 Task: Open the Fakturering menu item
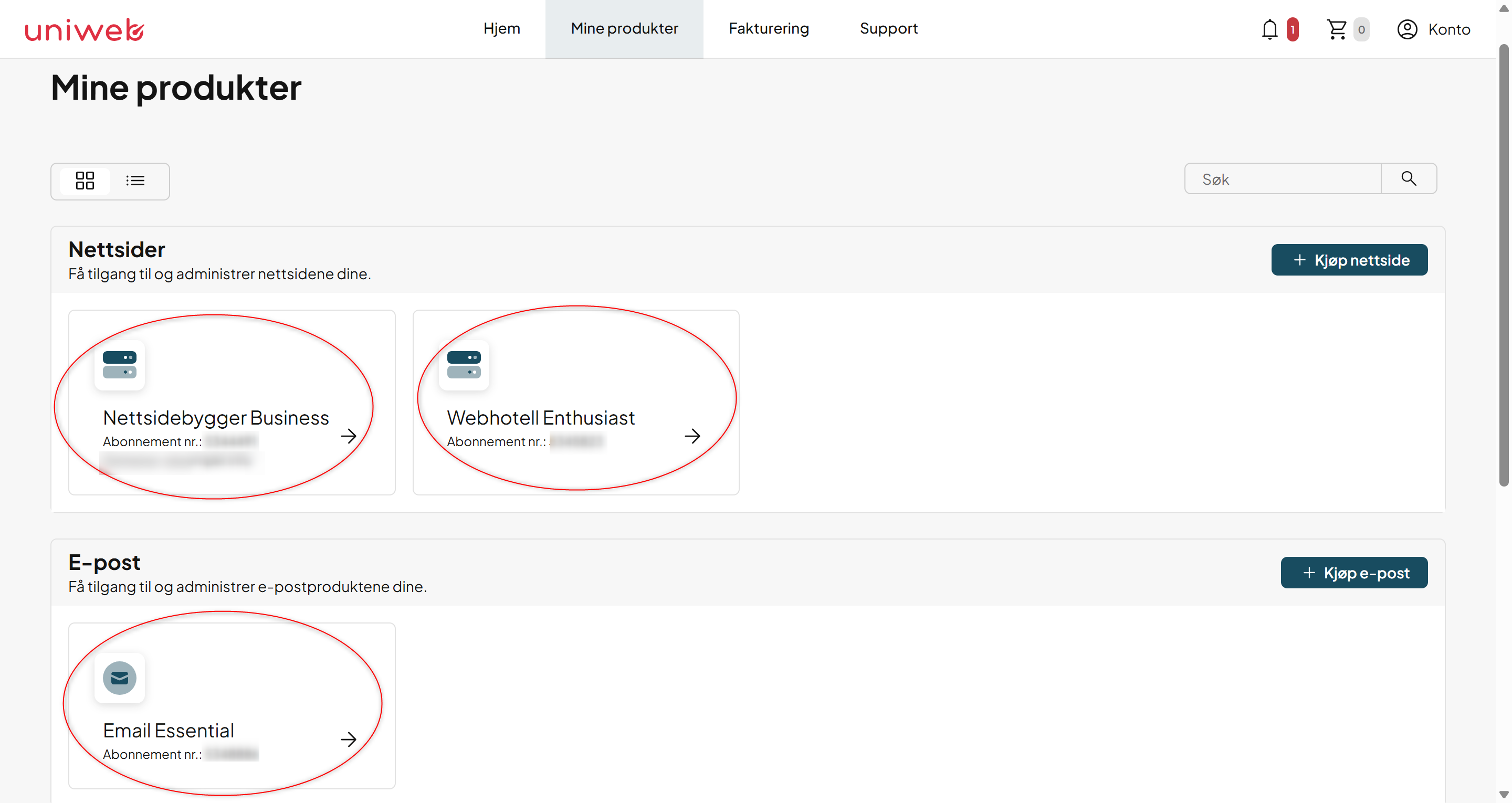point(769,28)
